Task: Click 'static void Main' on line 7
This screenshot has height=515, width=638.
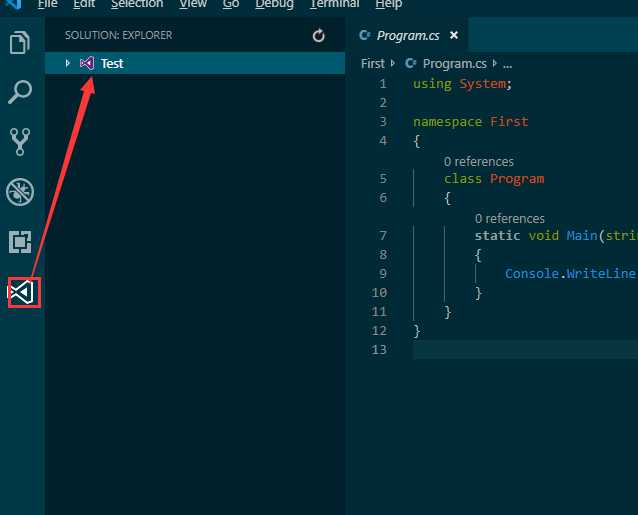Action: point(536,236)
